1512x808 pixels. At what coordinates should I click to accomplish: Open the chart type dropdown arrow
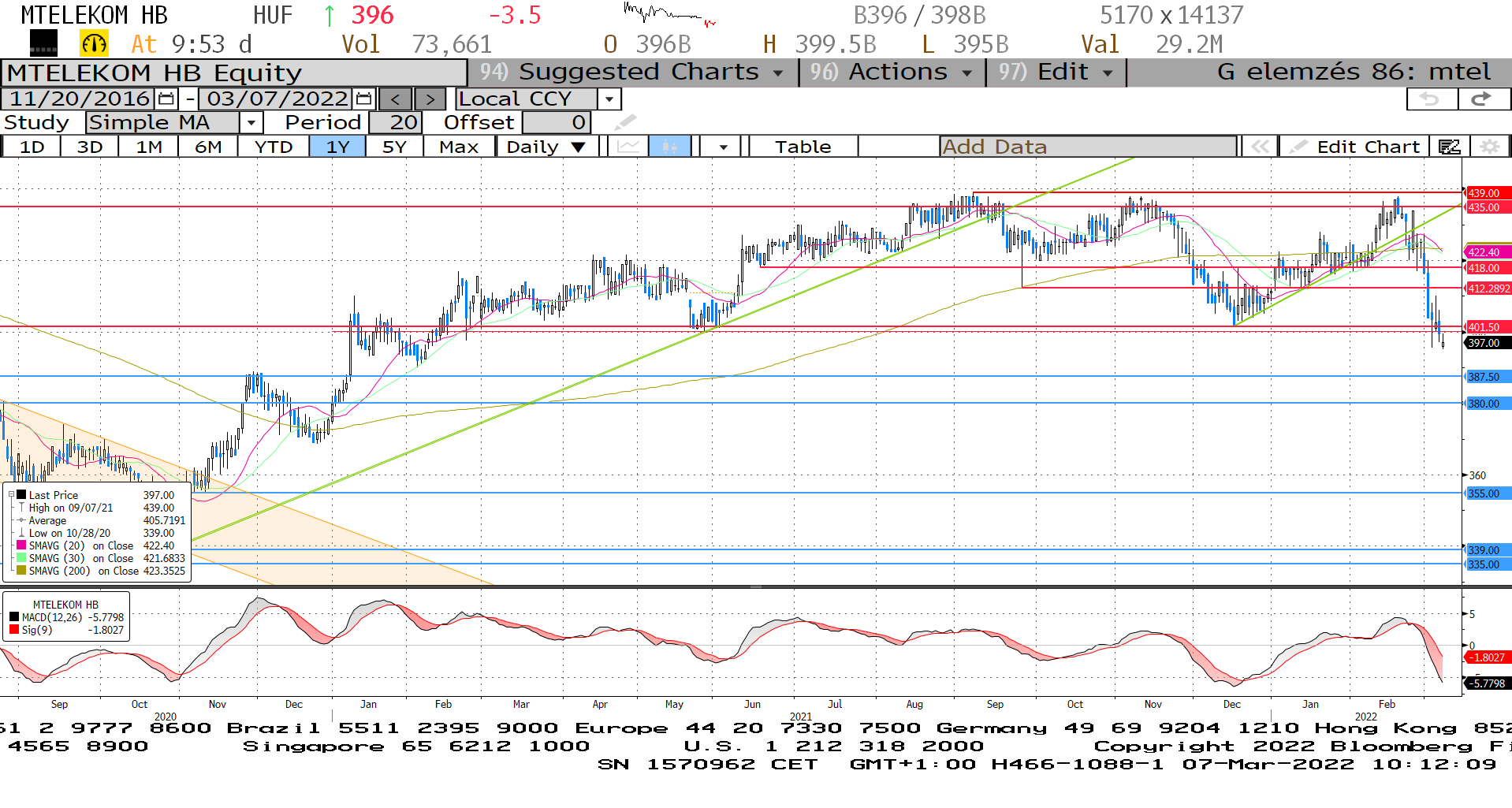723,147
